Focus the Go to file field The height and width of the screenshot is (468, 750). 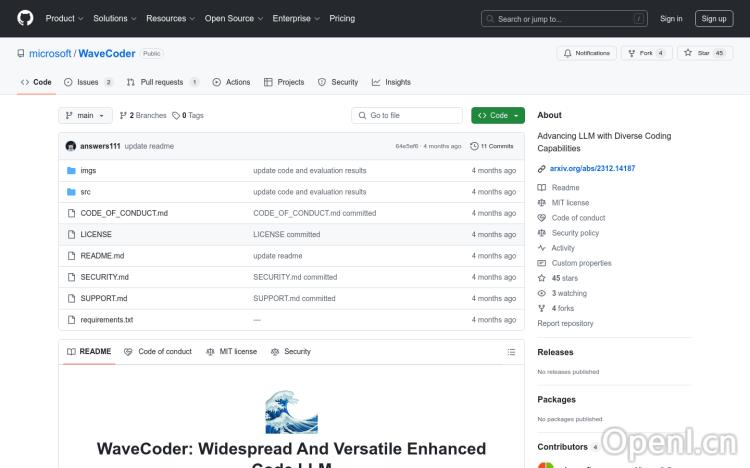point(407,115)
